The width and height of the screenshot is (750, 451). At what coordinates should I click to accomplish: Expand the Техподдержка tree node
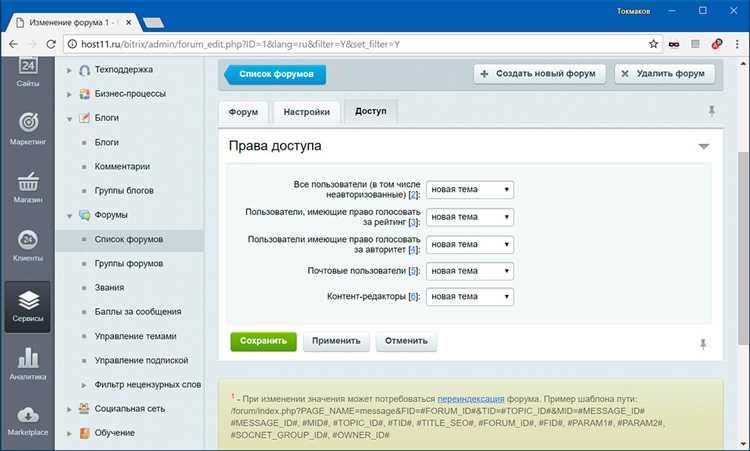coord(69,70)
